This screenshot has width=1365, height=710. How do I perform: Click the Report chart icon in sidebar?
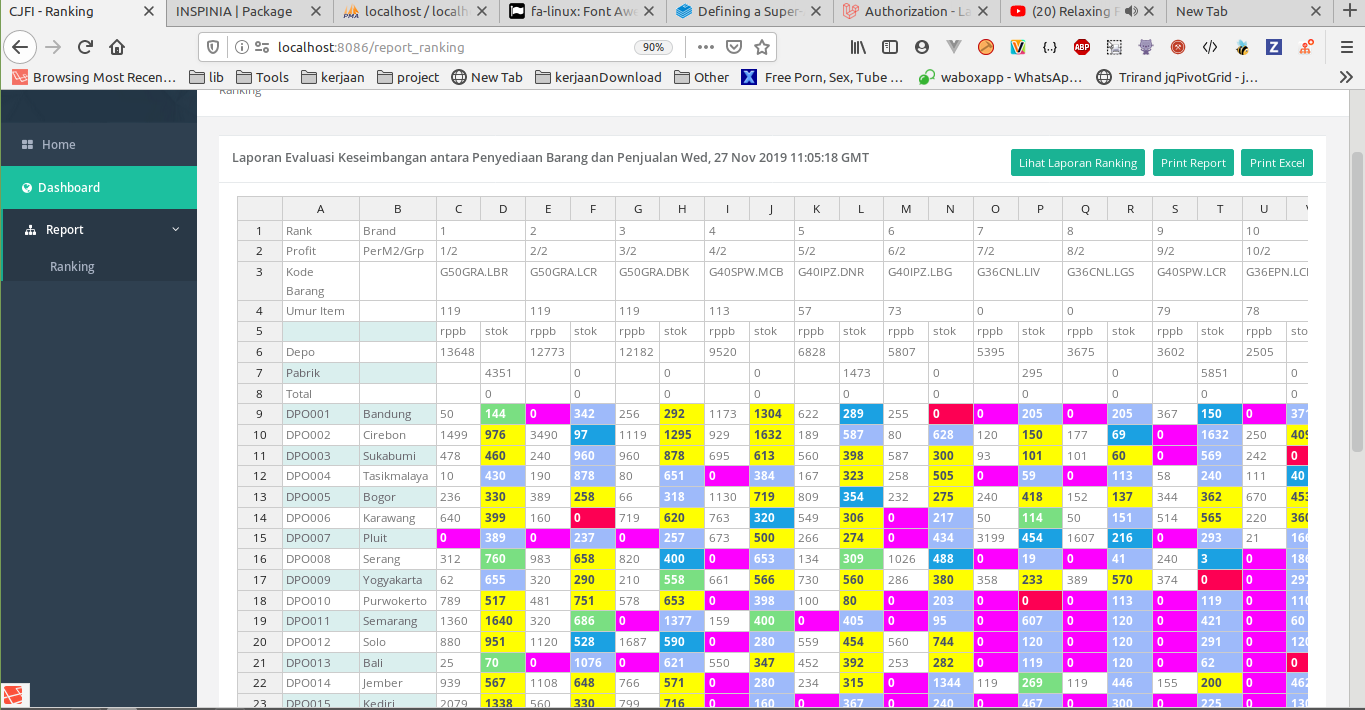(28, 230)
